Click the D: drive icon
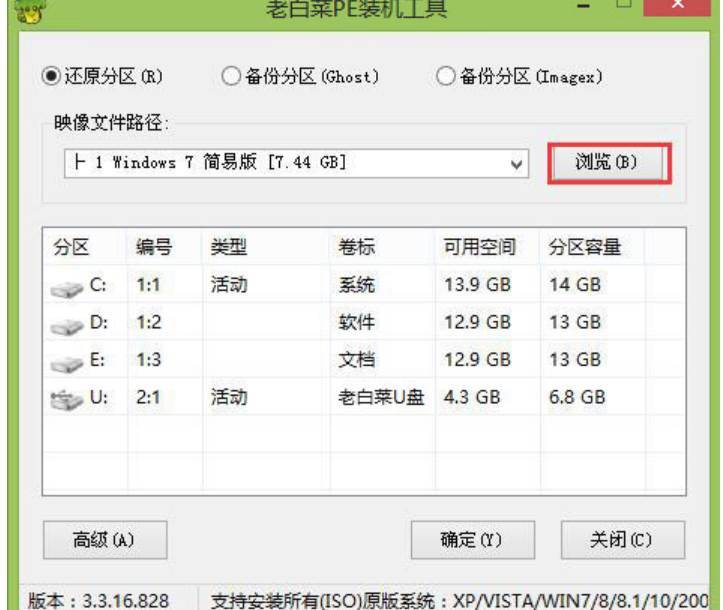 (x=66, y=324)
